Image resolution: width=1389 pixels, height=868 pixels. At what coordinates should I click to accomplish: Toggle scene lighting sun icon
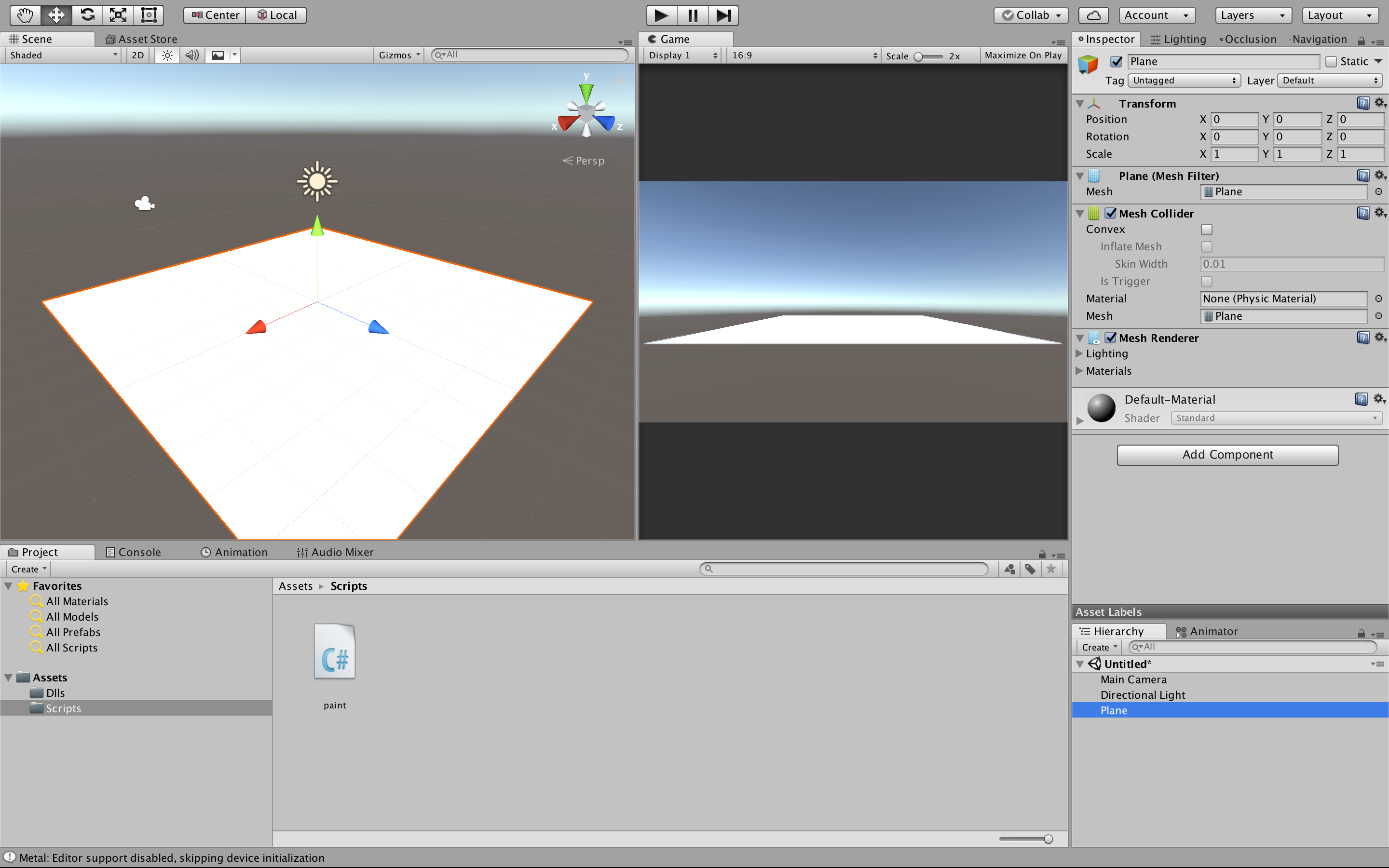tap(167, 55)
